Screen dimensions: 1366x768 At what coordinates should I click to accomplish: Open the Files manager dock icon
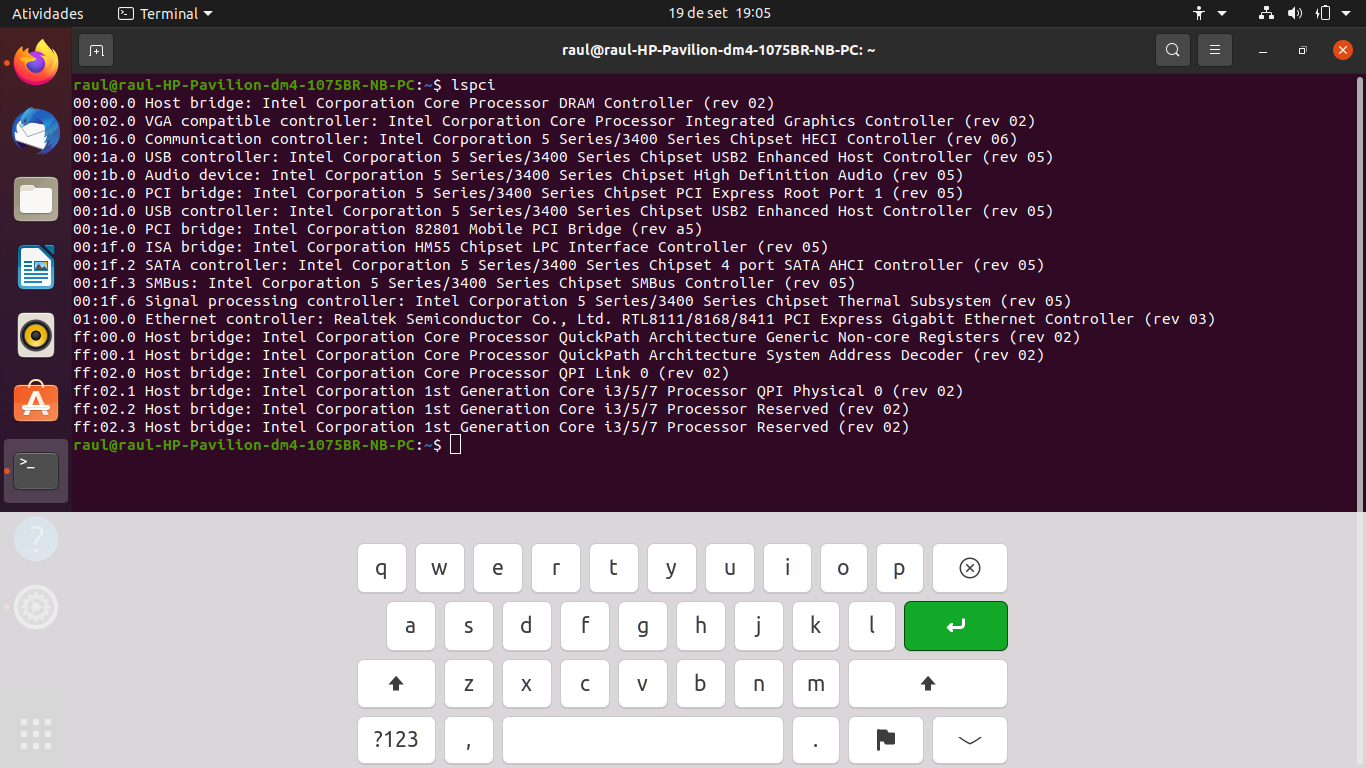[x=36, y=199]
